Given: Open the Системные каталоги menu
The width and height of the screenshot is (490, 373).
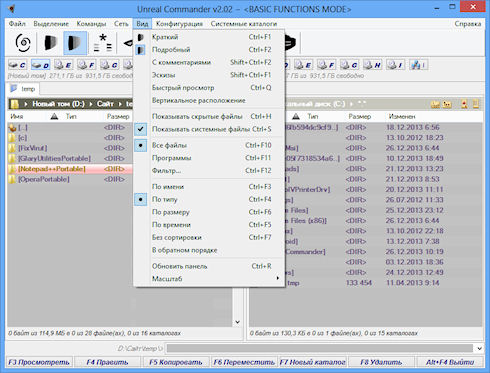Looking at the screenshot, I should 244,24.
